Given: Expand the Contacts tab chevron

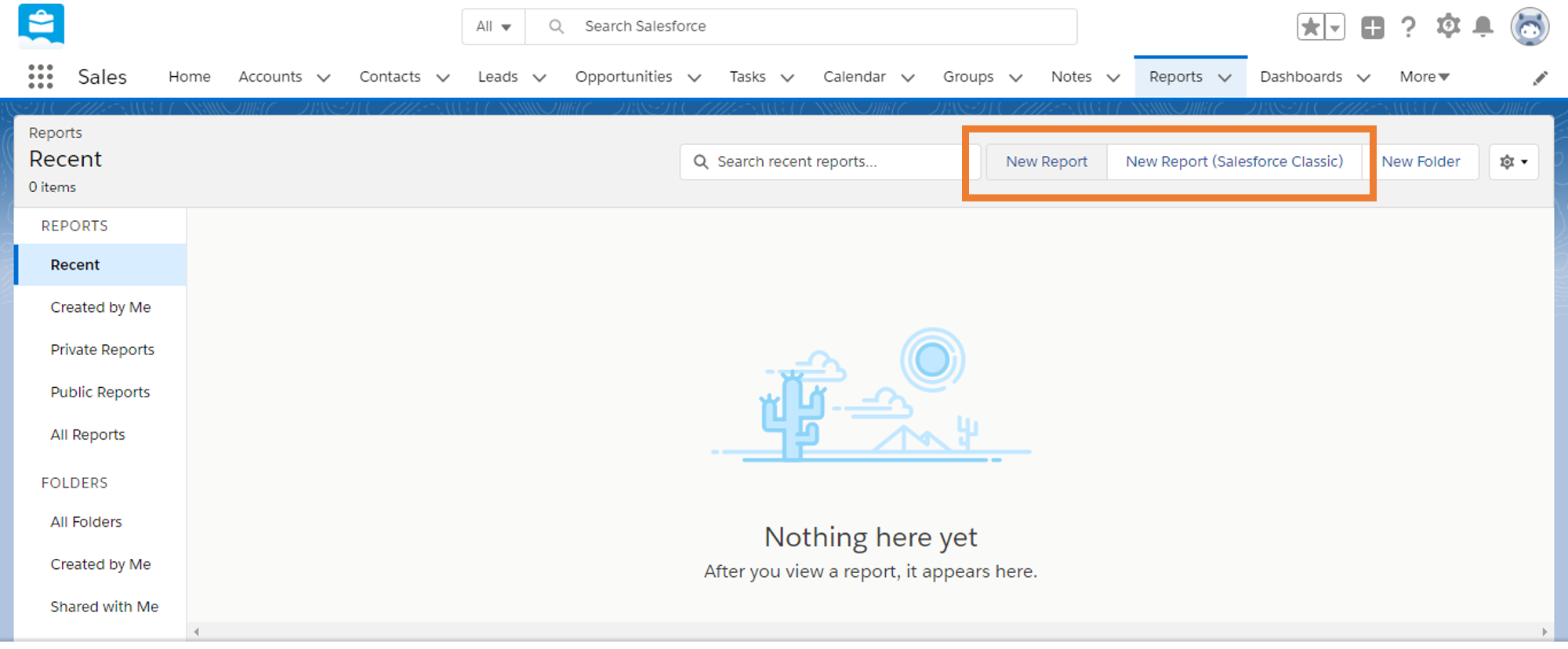Looking at the screenshot, I should (443, 78).
